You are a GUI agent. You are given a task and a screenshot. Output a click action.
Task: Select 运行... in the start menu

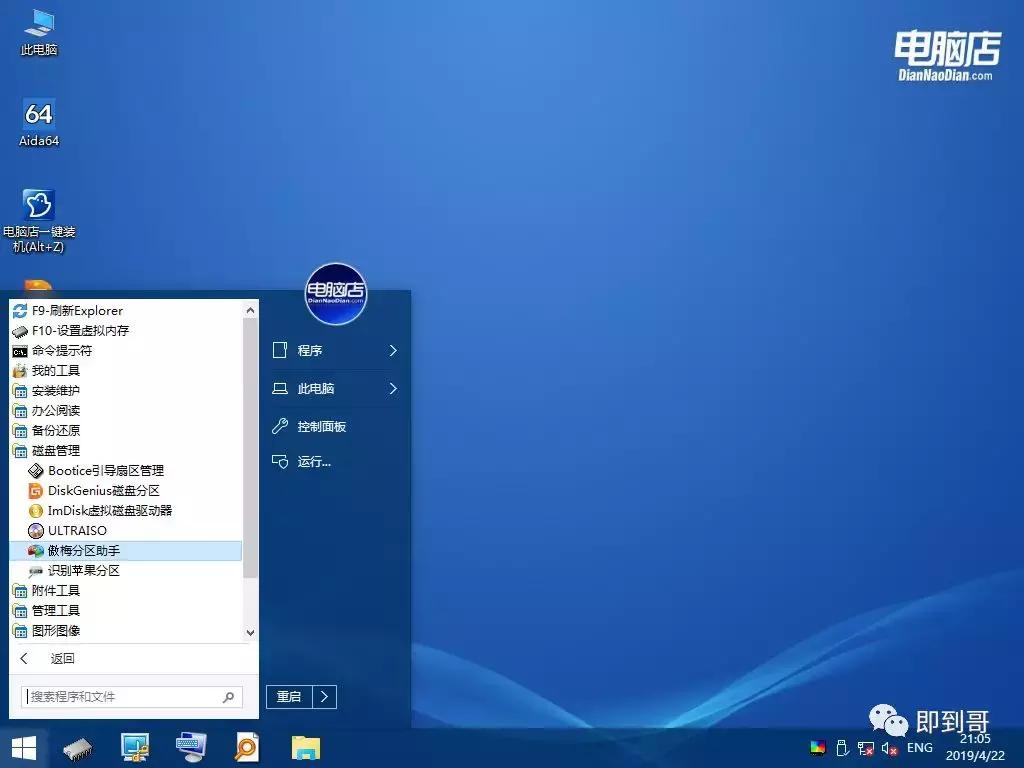coord(312,461)
